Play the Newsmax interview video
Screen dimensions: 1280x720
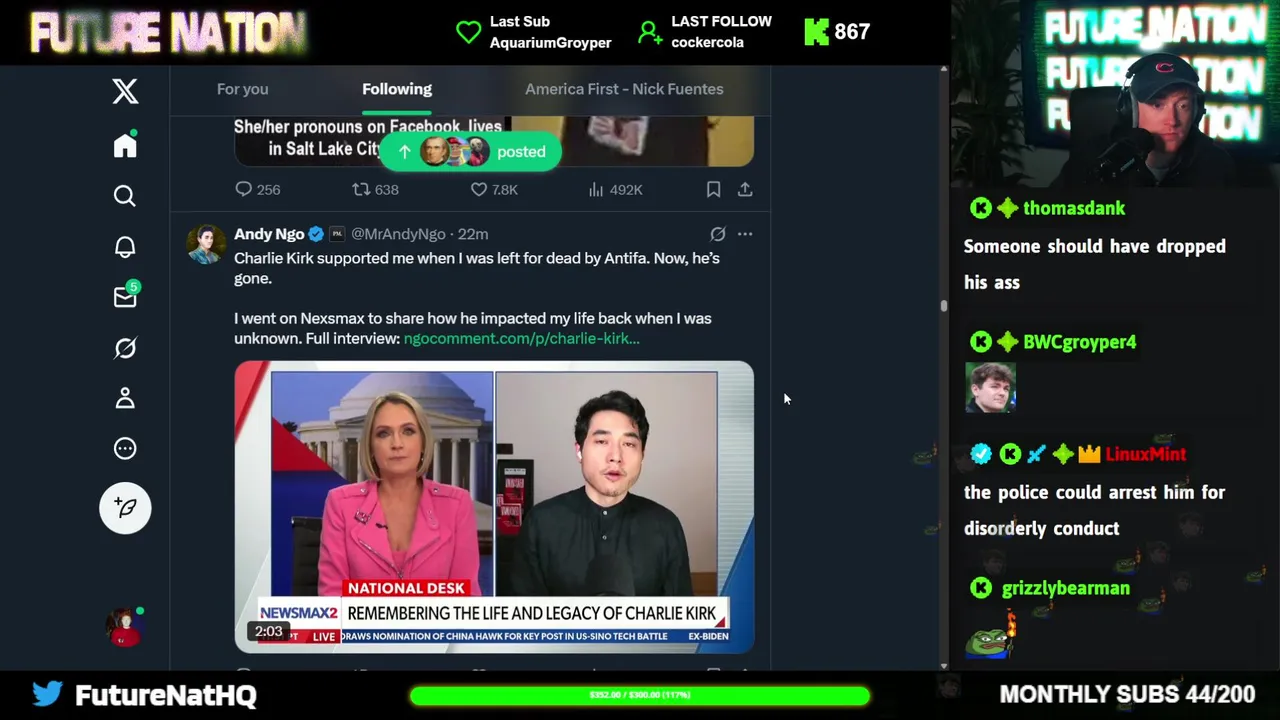pyautogui.click(x=494, y=507)
